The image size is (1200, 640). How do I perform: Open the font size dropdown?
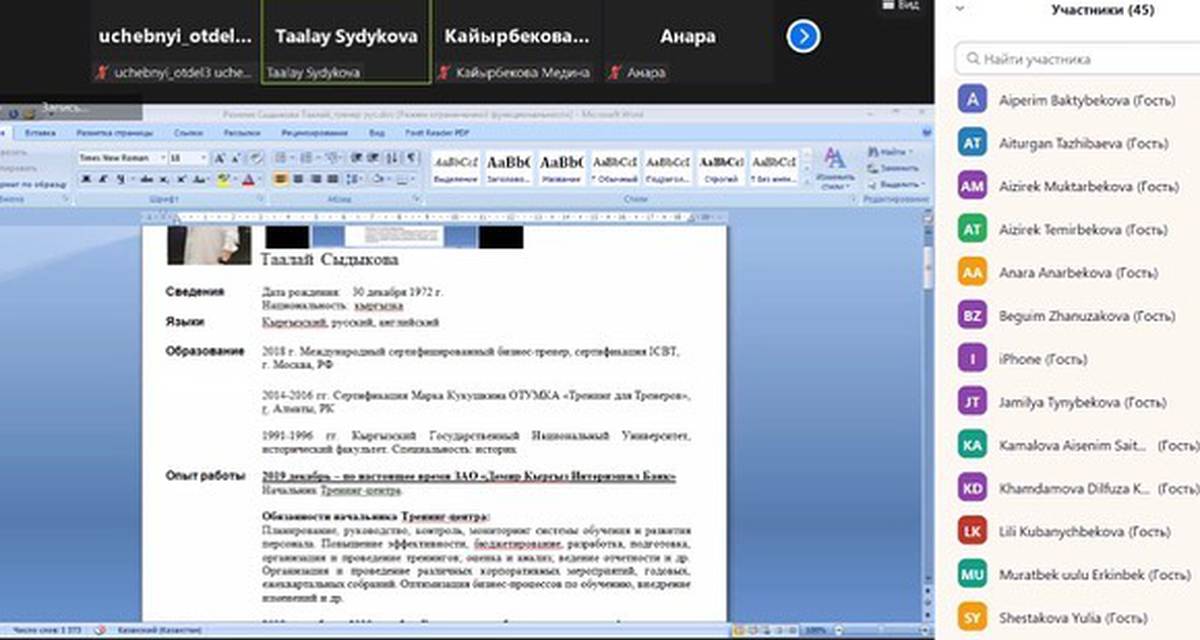click(203, 158)
